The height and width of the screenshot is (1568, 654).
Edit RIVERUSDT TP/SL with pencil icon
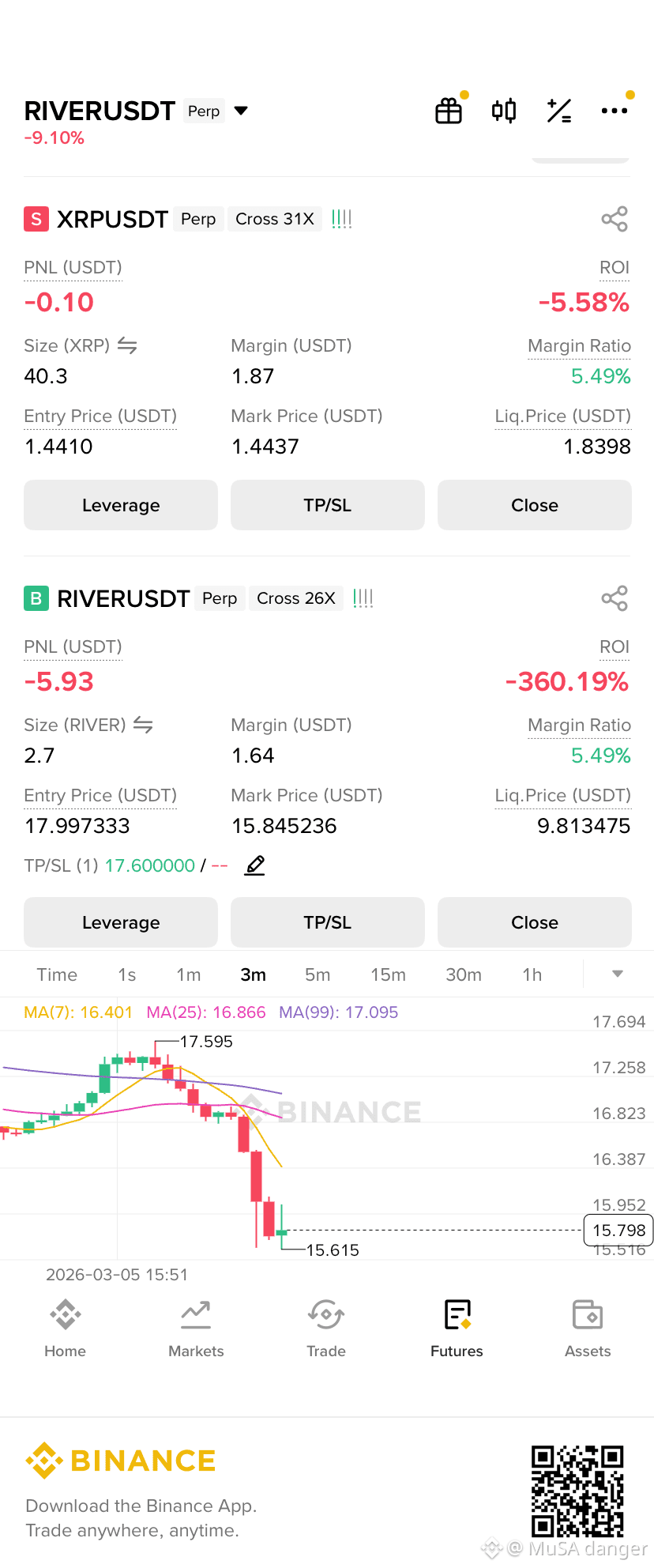tap(254, 865)
